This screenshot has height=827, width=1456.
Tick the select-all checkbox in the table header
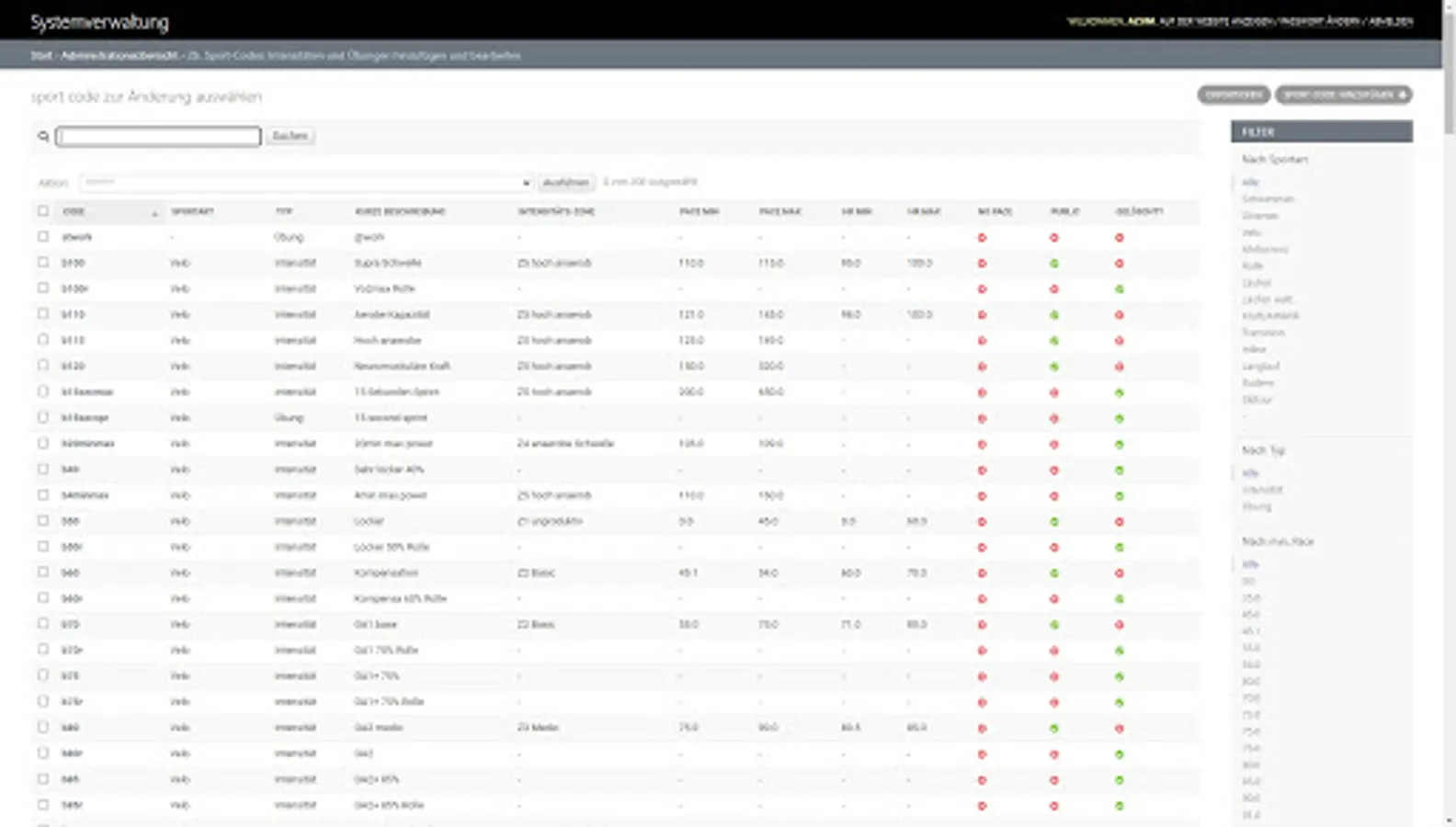(x=43, y=211)
